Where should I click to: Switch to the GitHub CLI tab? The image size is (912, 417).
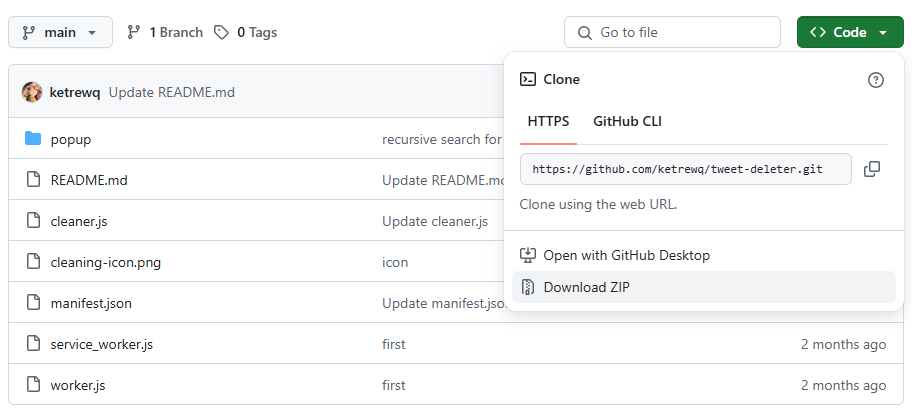[x=628, y=122]
